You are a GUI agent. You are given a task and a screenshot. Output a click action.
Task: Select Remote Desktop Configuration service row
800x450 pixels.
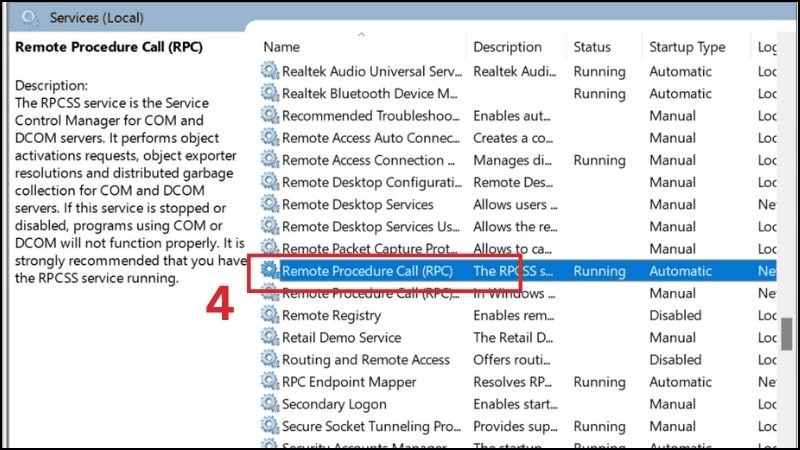point(369,182)
